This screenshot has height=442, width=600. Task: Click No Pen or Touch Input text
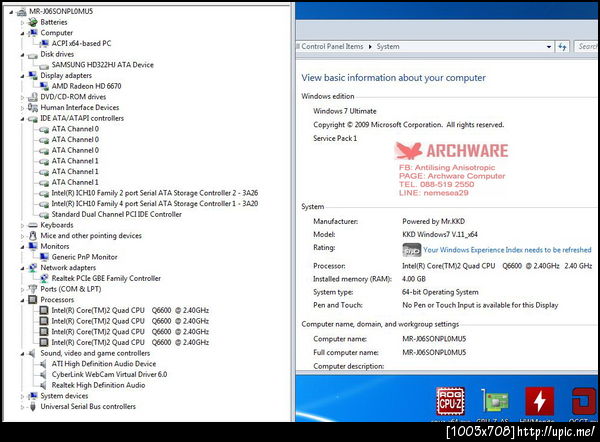tap(480, 305)
